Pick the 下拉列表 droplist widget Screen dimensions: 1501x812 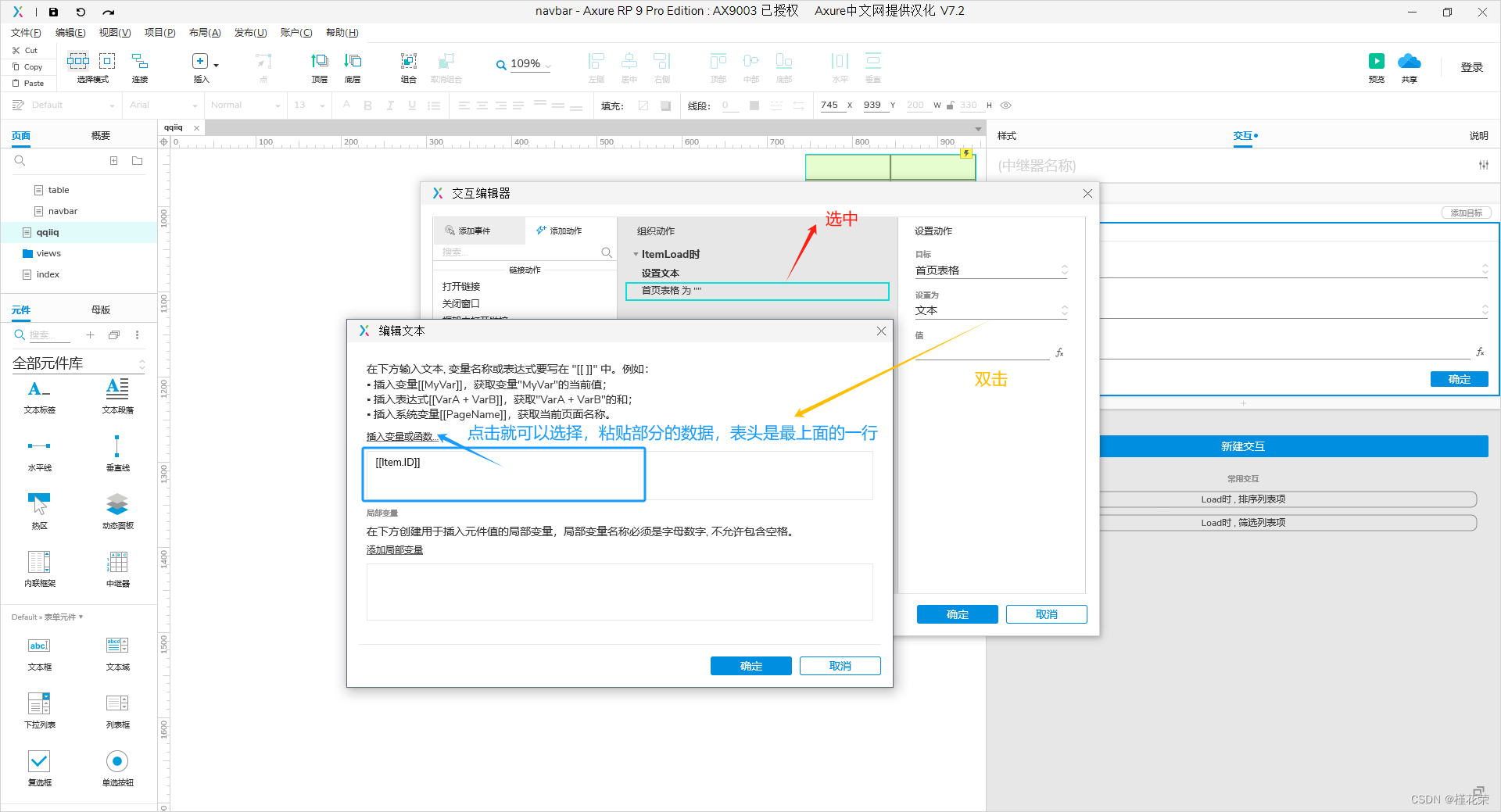(x=39, y=710)
